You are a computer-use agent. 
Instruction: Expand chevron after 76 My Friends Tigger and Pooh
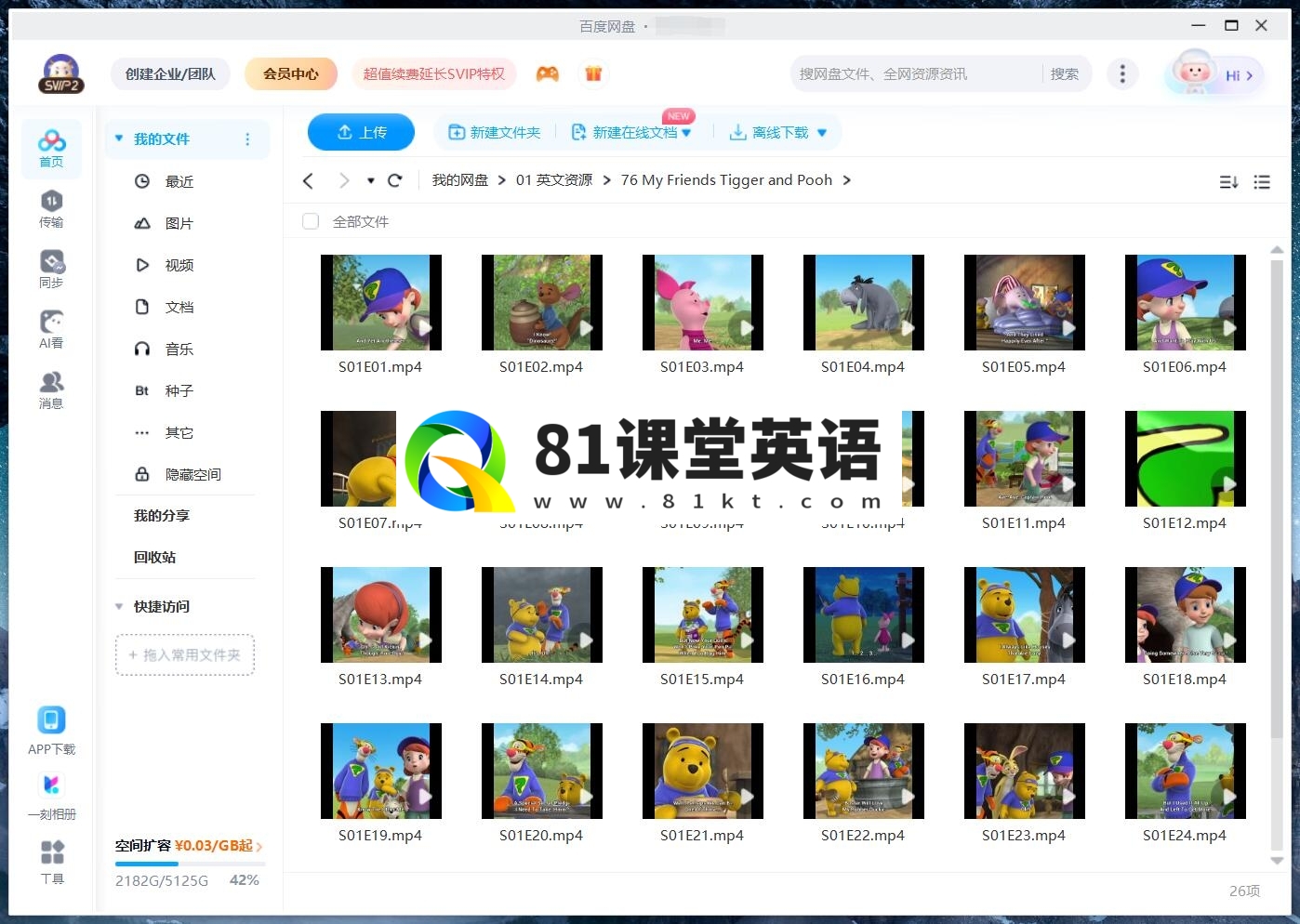pyautogui.click(x=846, y=180)
